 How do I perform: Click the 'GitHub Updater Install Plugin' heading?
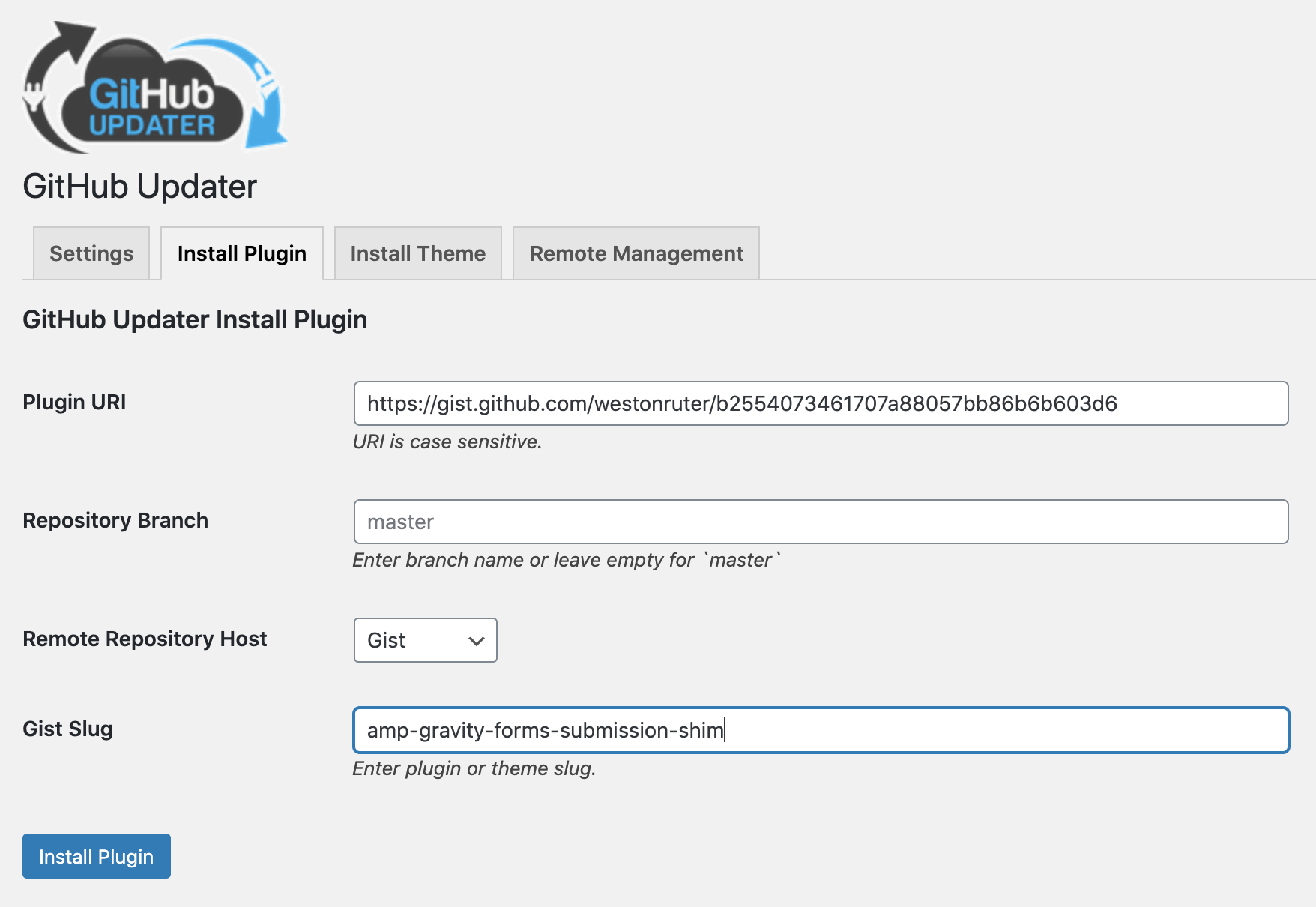pyautogui.click(x=195, y=319)
